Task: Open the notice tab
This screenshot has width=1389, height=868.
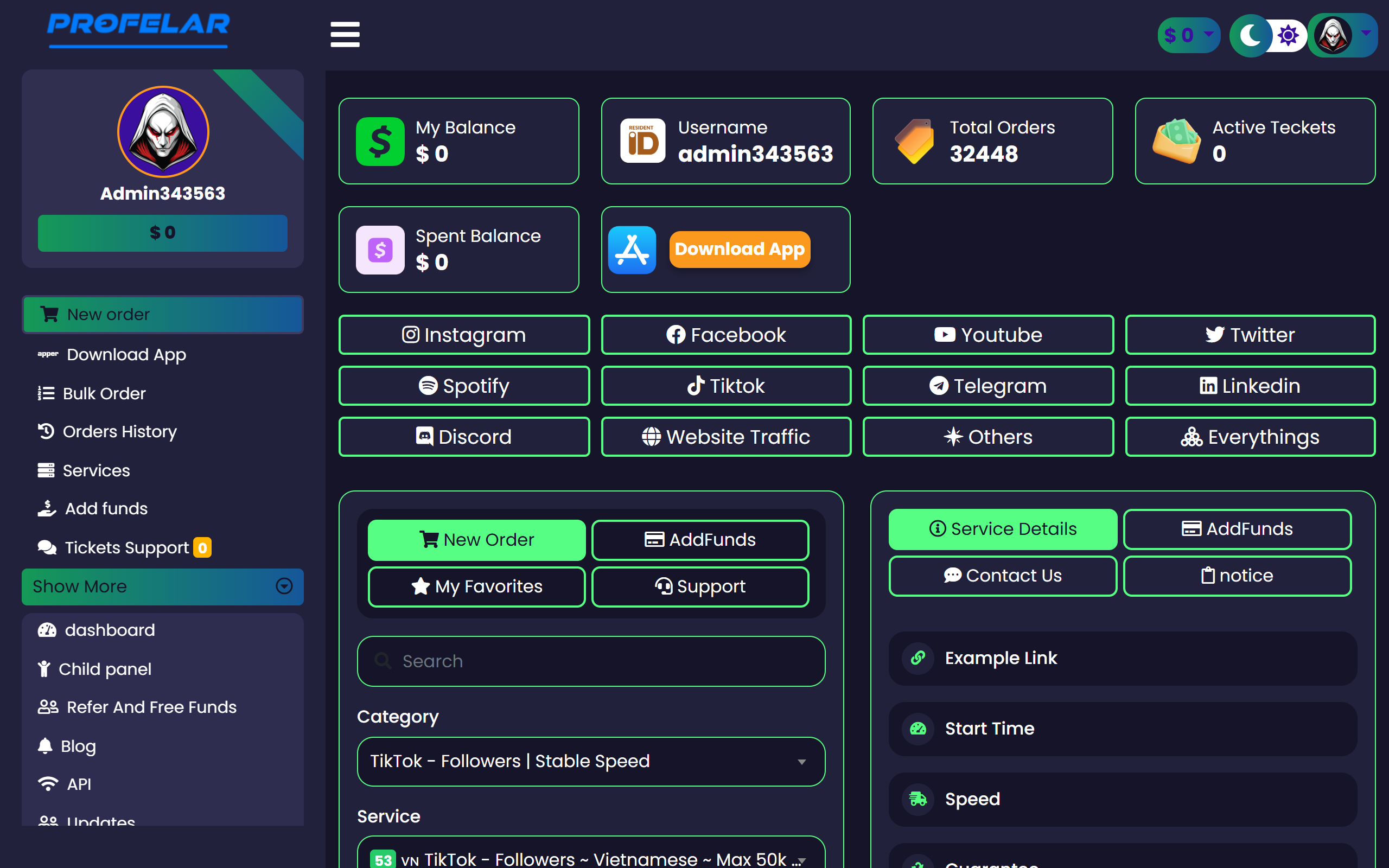Action: (x=1237, y=575)
